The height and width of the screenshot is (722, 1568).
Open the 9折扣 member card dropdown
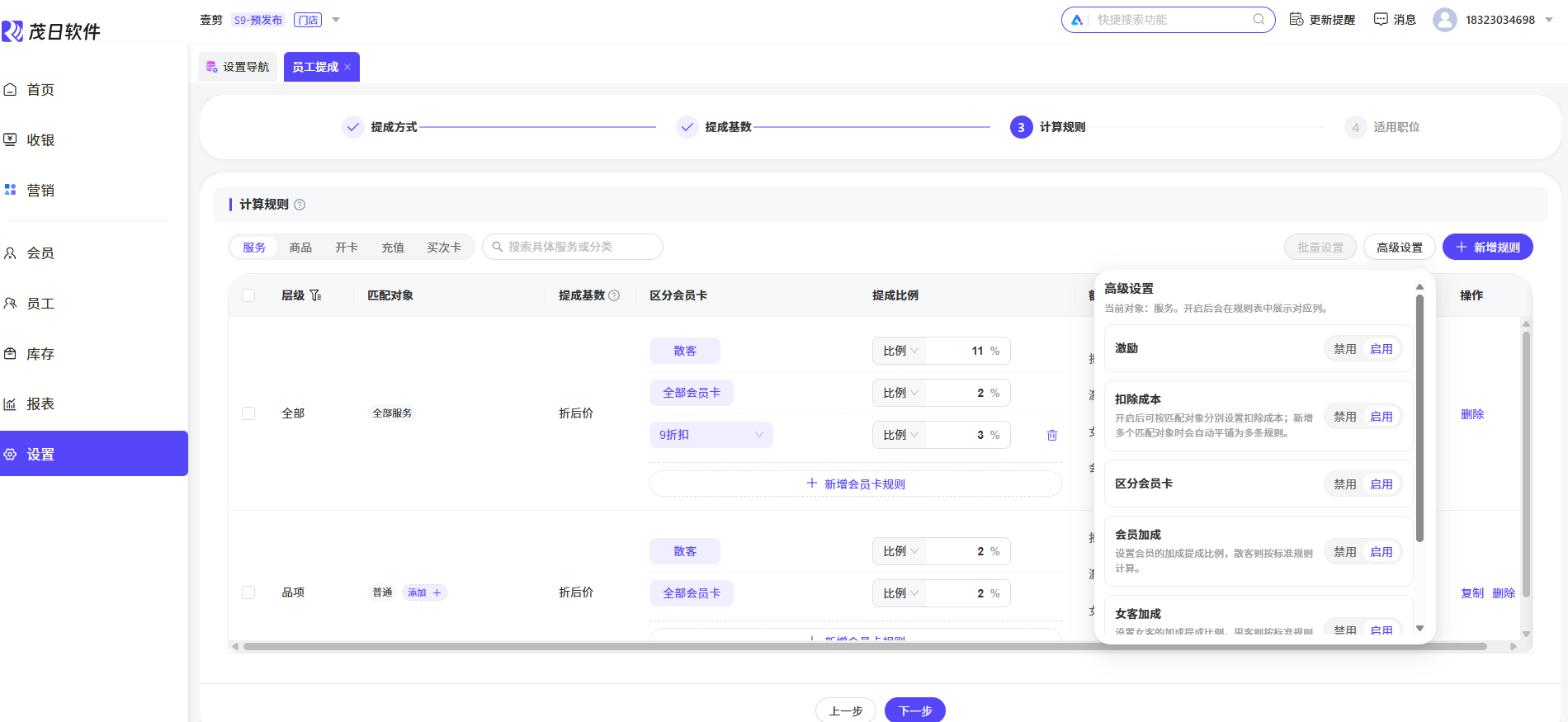pyautogui.click(x=711, y=435)
